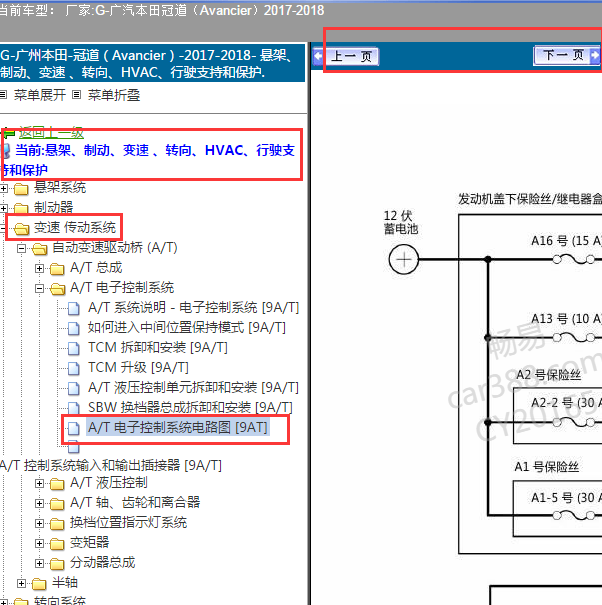
Task: Click the 制动器 folder icon
Action: [x=21, y=209]
